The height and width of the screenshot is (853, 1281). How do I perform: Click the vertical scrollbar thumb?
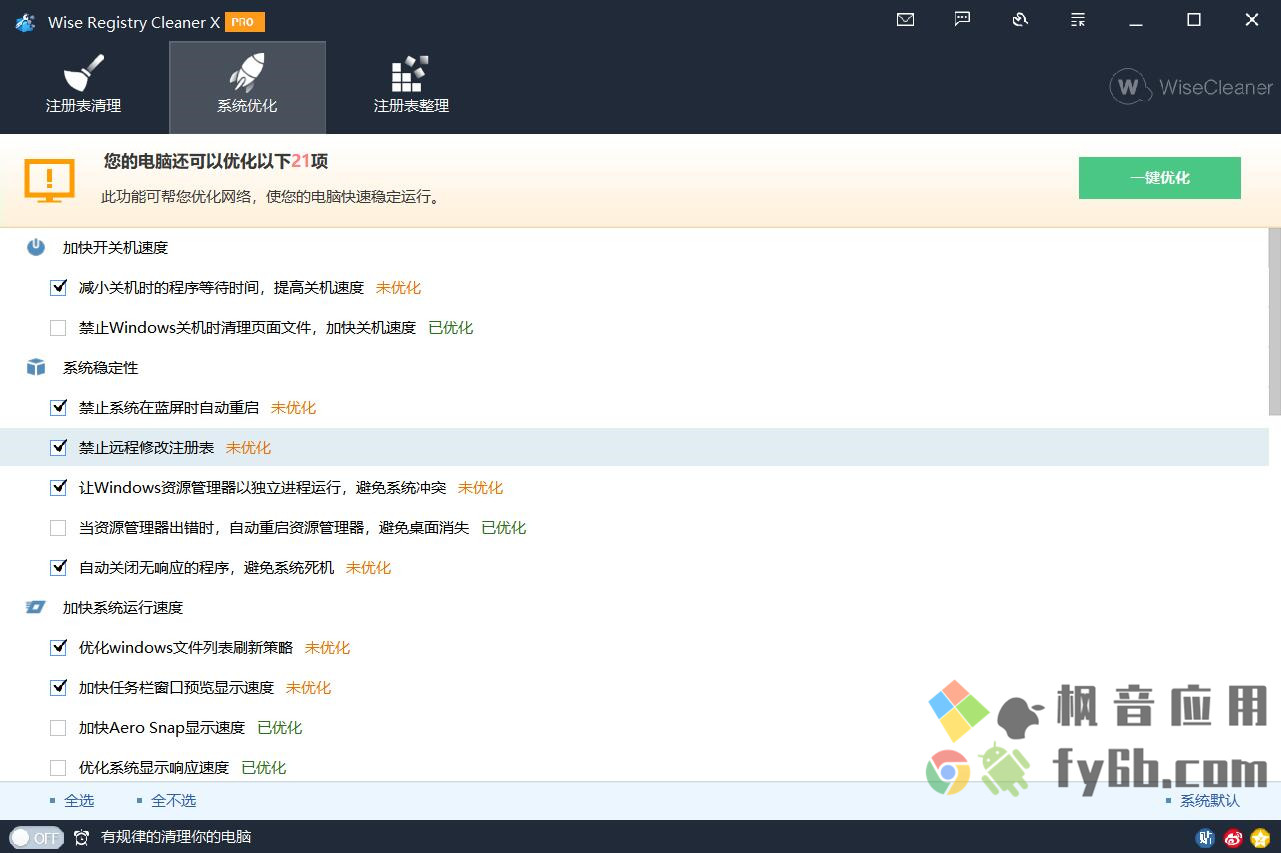pos(1274,322)
